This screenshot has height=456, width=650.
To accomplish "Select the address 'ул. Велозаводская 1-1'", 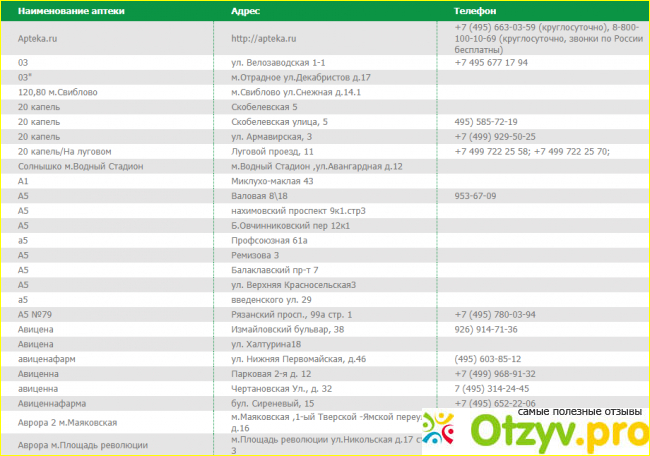I will tap(278, 62).
